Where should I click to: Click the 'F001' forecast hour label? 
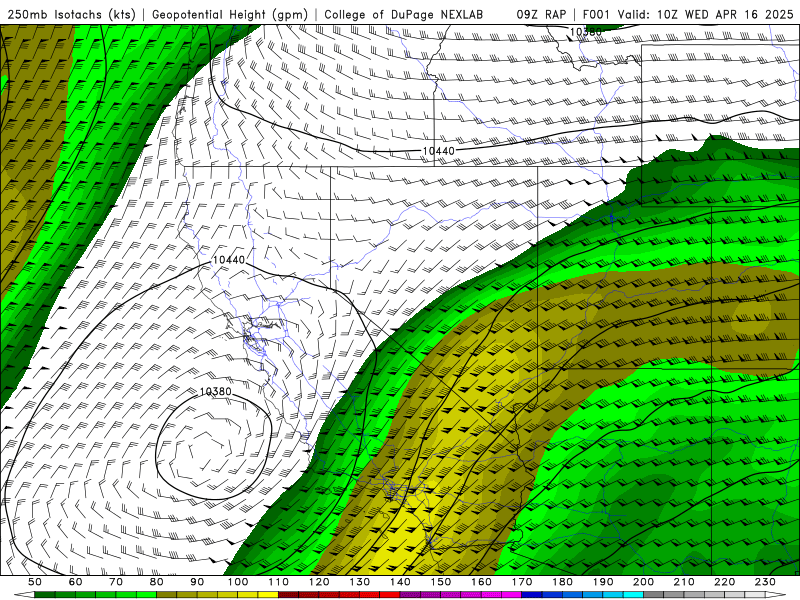pyautogui.click(x=595, y=14)
